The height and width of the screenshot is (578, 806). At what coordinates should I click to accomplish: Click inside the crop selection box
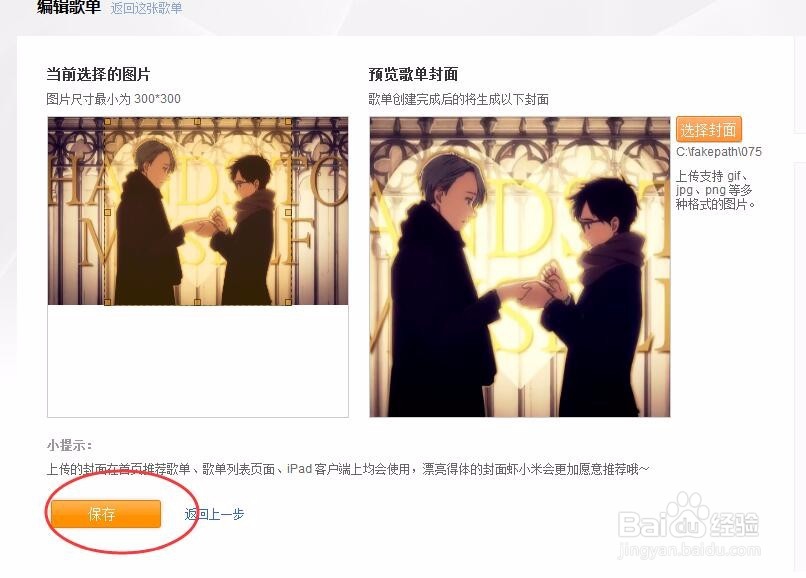198,212
